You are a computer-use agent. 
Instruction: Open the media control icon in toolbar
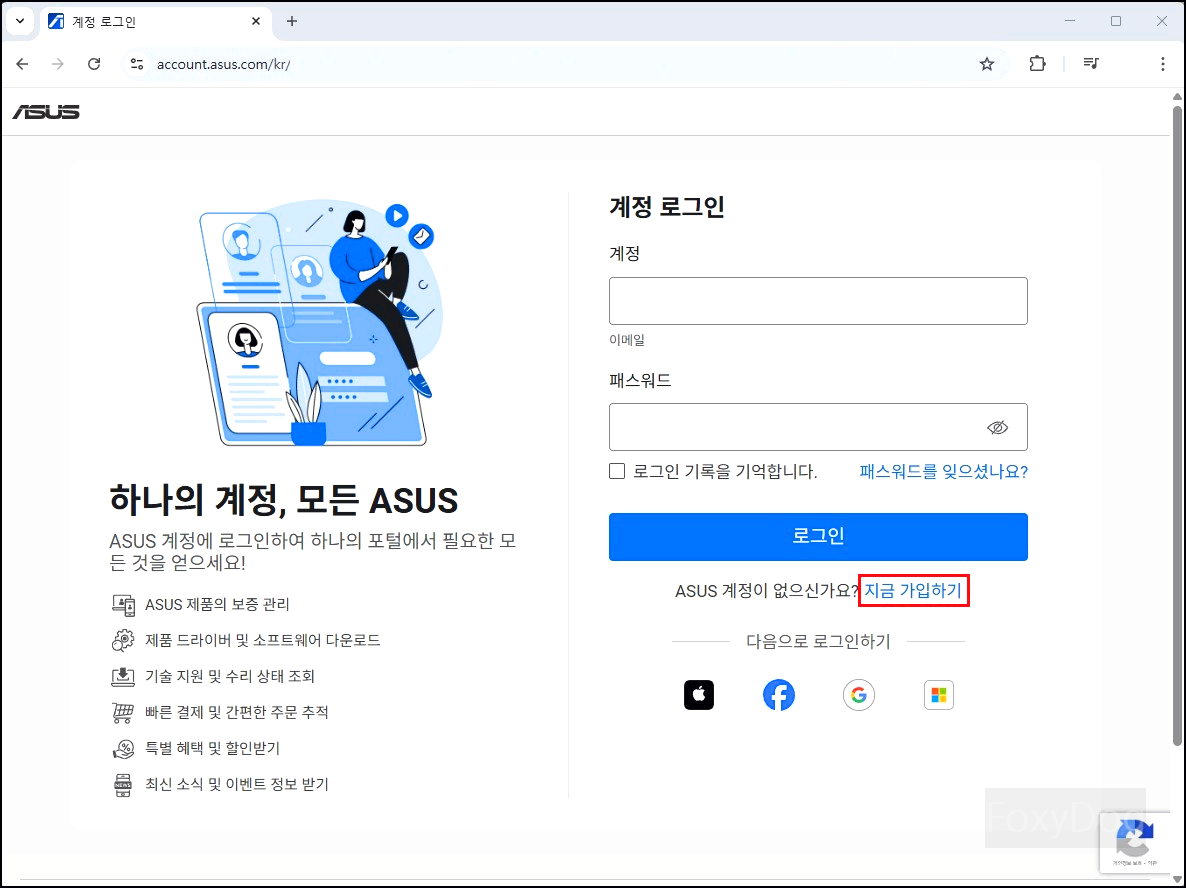1091,64
